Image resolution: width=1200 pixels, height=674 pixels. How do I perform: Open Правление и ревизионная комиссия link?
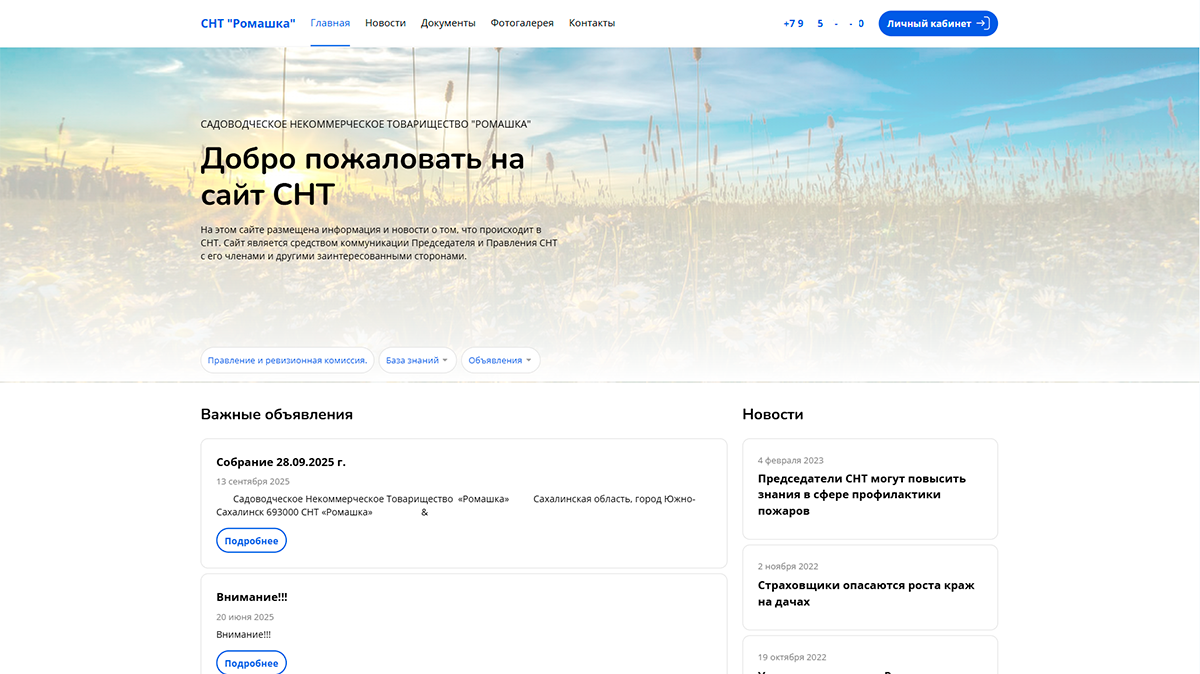[287, 360]
